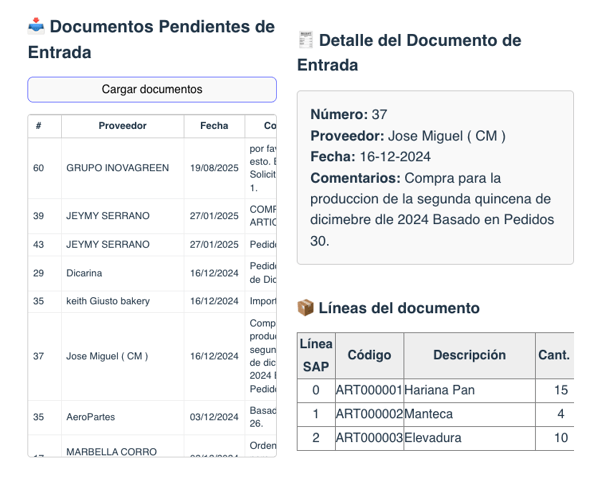This screenshot has width=601, height=477.
Task: Click the # column header
Action: click(38, 126)
